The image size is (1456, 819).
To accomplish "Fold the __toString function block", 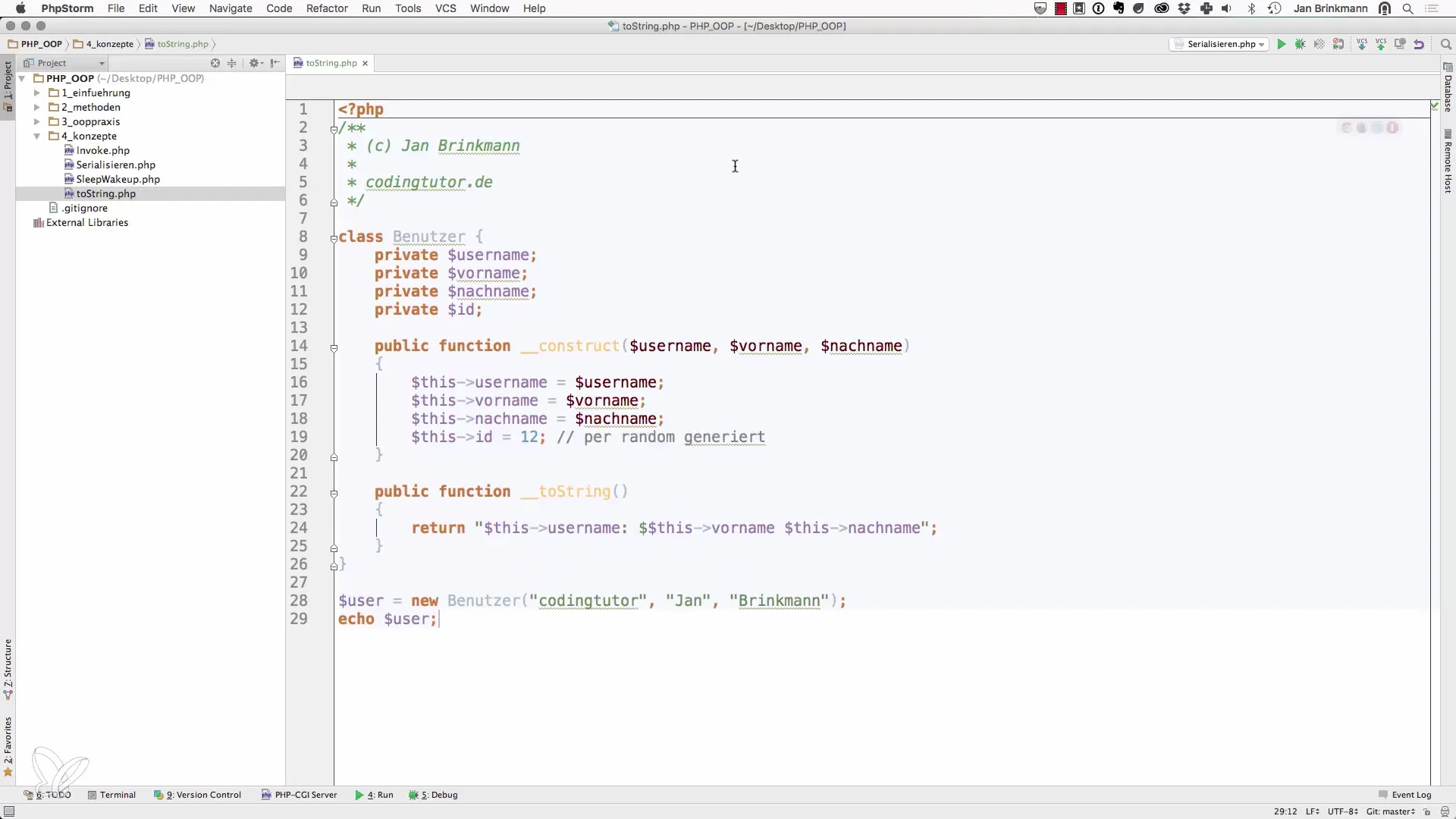I will [x=334, y=494].
